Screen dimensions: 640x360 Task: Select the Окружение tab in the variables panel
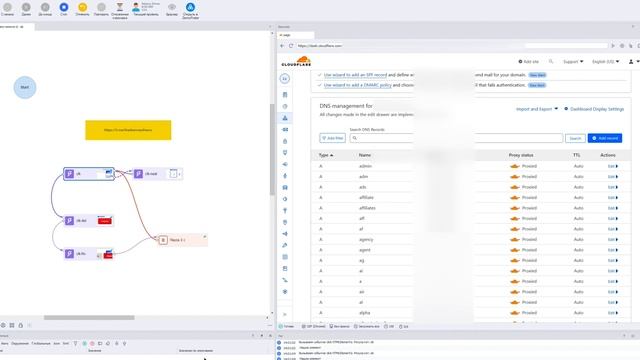pyautogui.click(x=20, y=344)
